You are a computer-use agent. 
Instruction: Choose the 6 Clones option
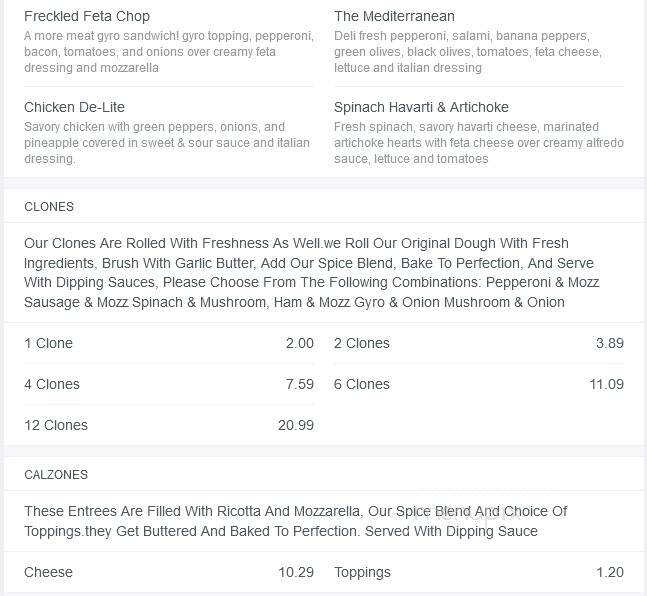pyautogui.click(x=479, y=384)
